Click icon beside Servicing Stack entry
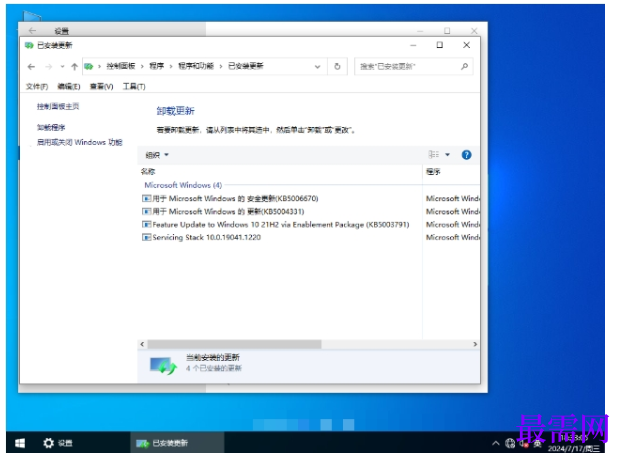Viewport: 628px width, 460px height. 147,237
